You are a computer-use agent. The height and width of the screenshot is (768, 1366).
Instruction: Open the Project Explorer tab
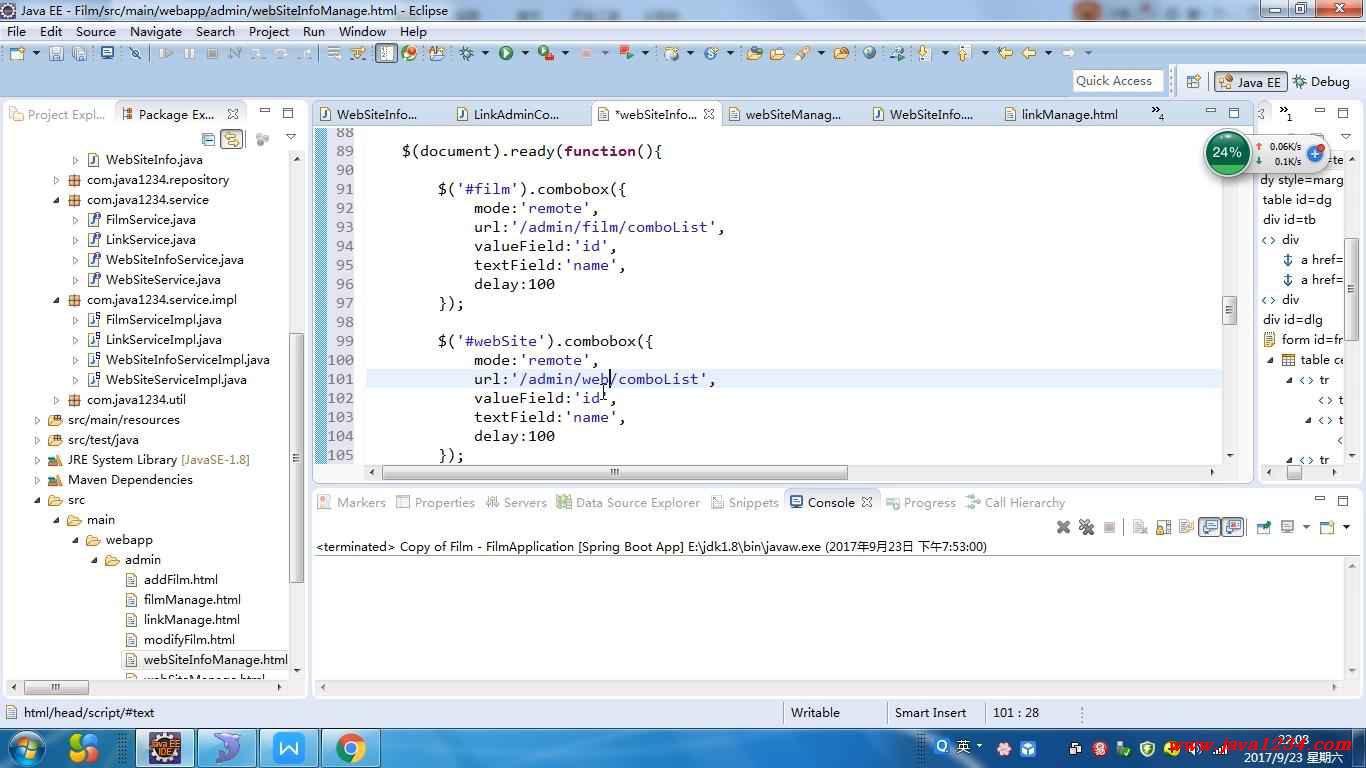point(57,114)
